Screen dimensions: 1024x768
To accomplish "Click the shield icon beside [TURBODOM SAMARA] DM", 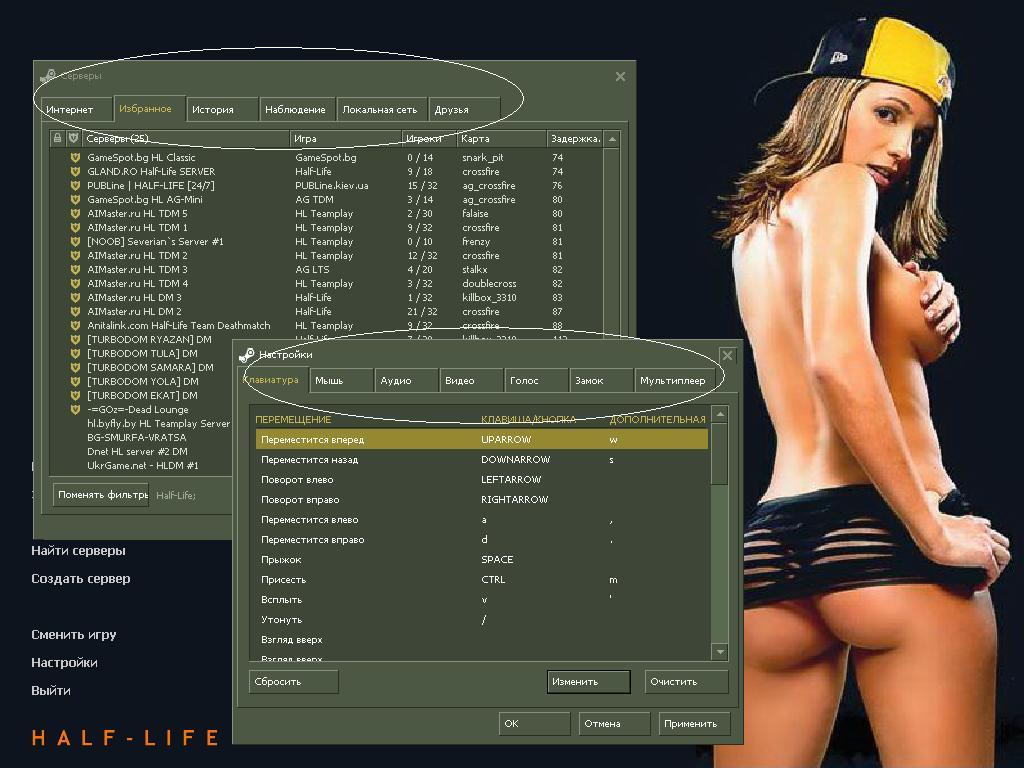I will pyautogui.click(x=75, y=368).
